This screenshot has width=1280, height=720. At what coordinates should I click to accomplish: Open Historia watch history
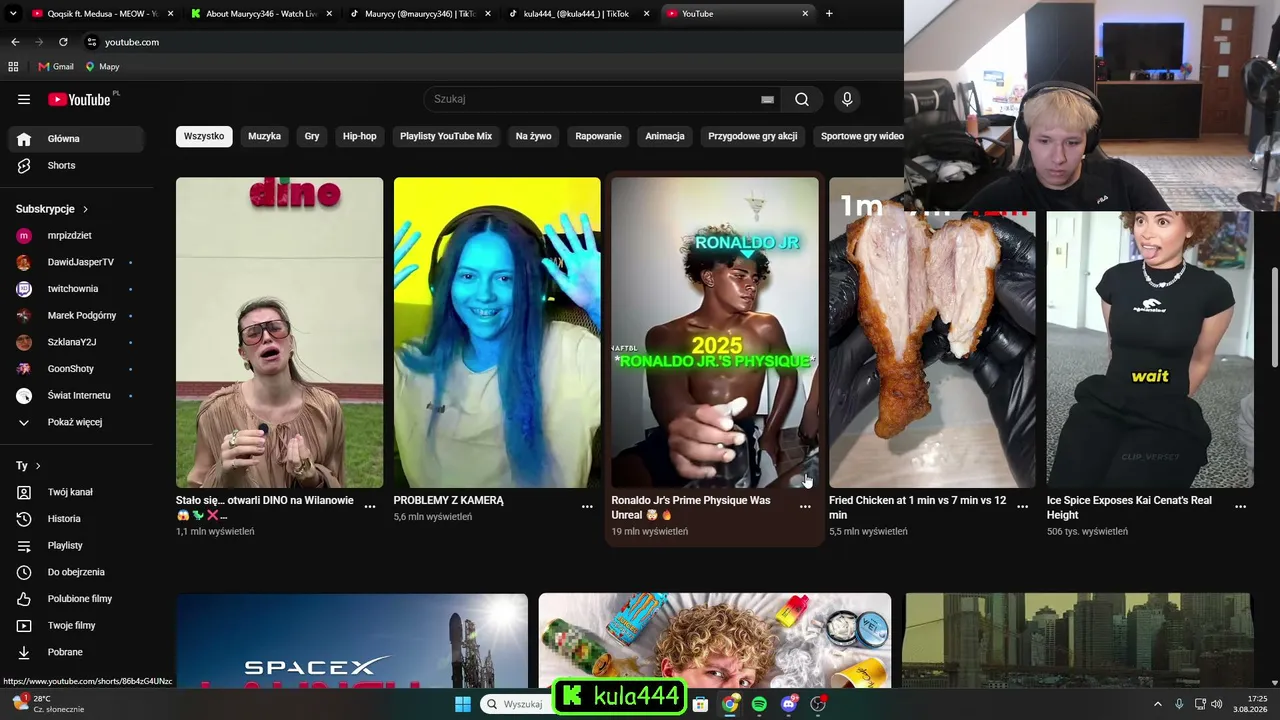(76, 519)
